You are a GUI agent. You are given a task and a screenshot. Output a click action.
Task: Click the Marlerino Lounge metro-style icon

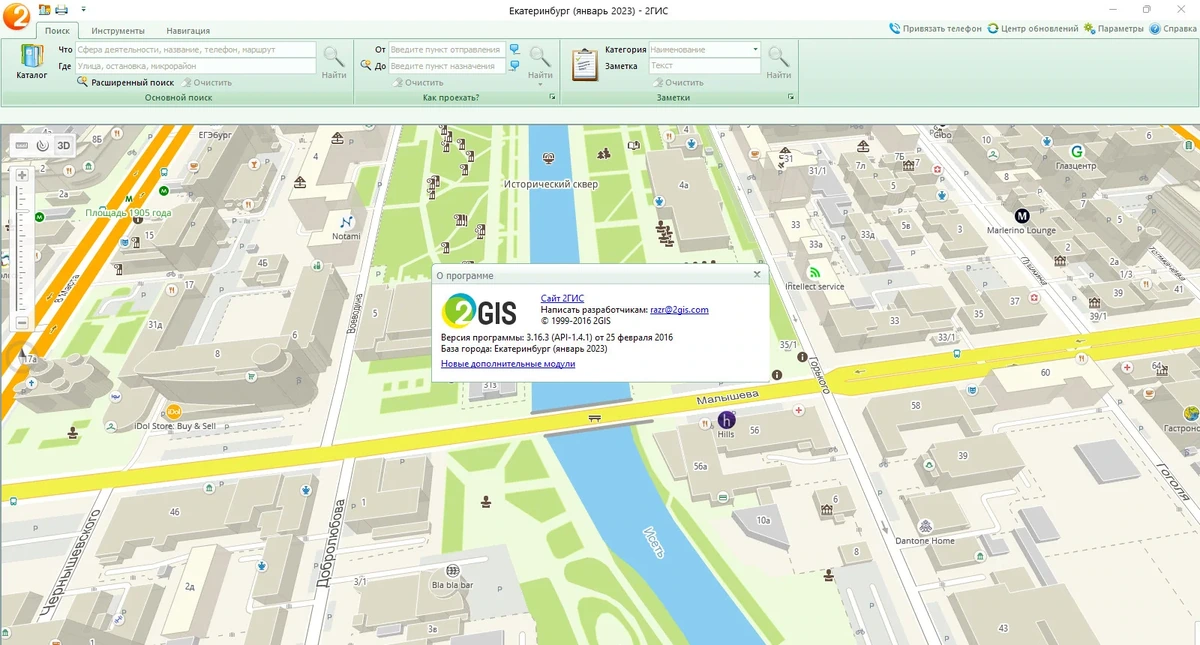(1022, 215)
